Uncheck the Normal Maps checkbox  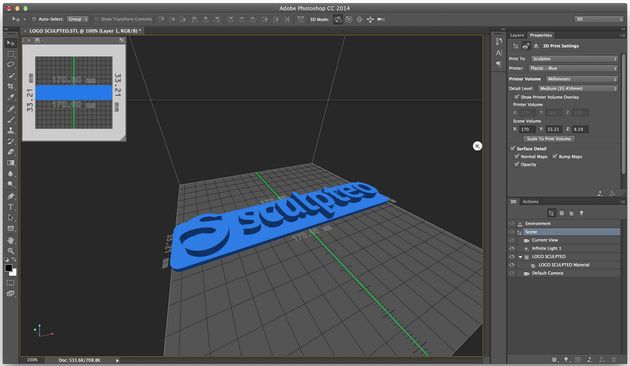[517, 156]
